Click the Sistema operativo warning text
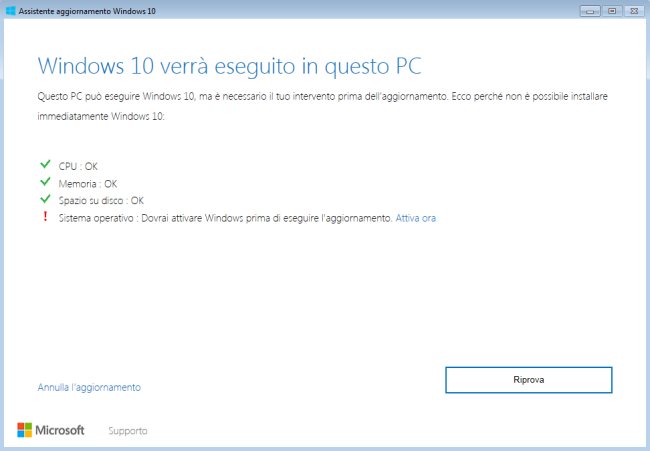 (x=225, y=217)
